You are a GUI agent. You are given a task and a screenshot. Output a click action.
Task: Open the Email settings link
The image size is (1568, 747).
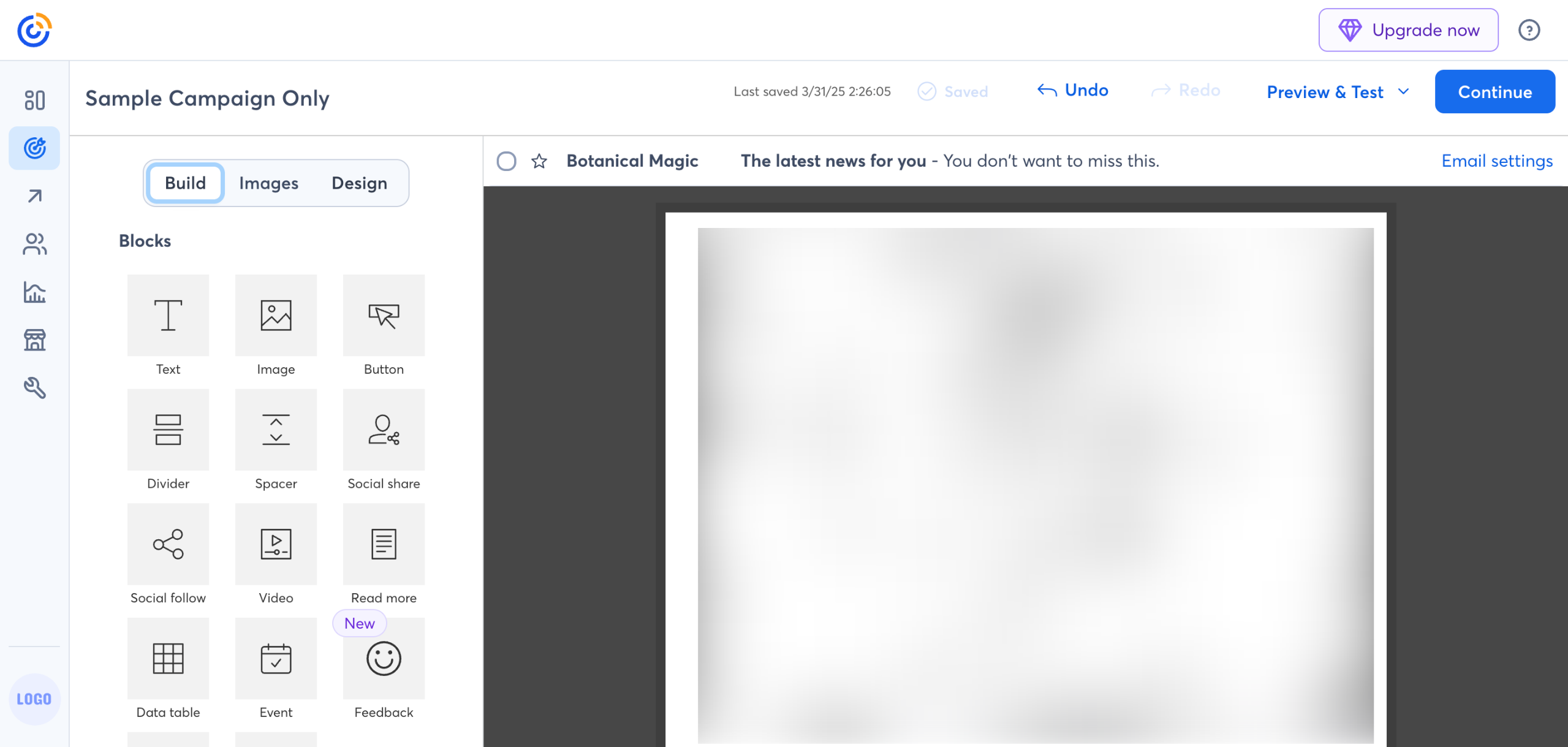[x=1496, y=161]
